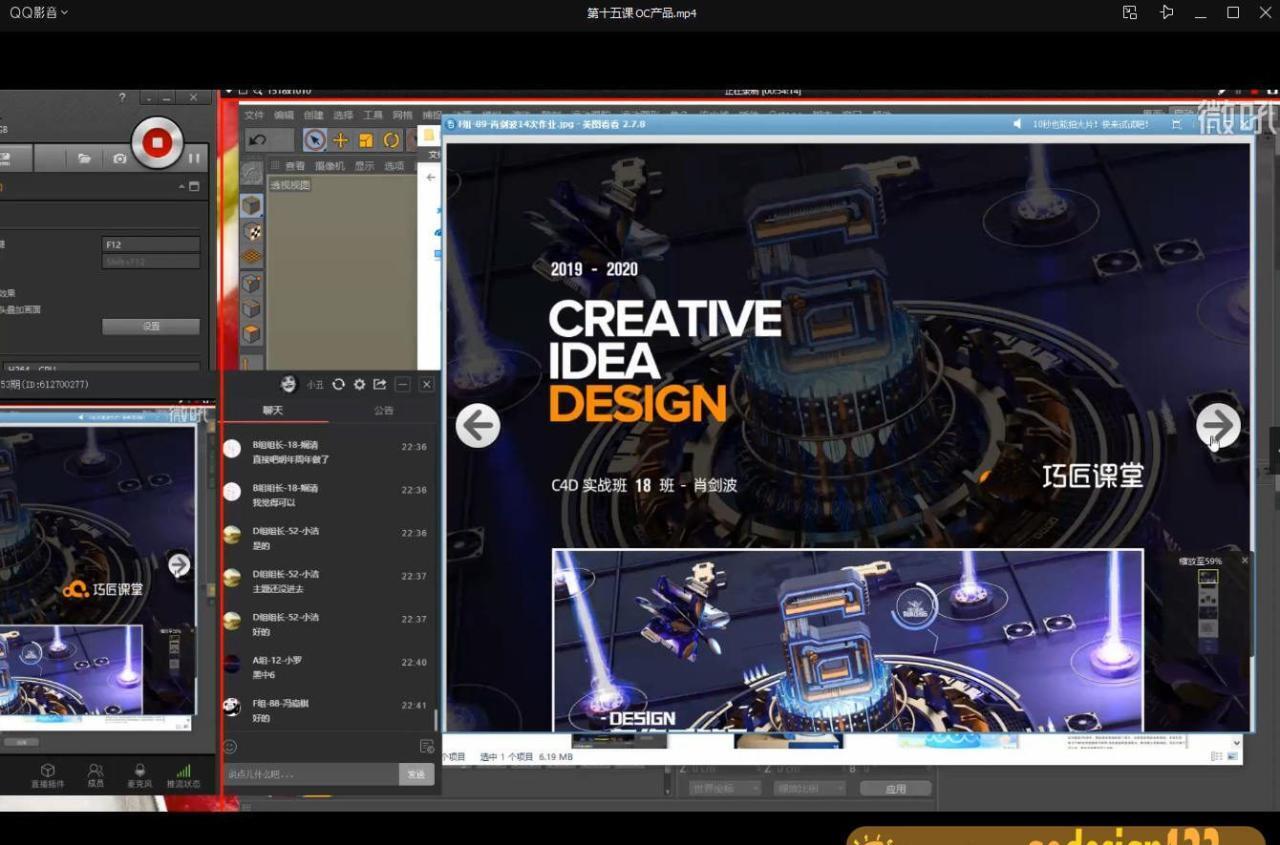Open the viewport 查看 menu
1280x845 pixels.
click(x=295, y=166)
